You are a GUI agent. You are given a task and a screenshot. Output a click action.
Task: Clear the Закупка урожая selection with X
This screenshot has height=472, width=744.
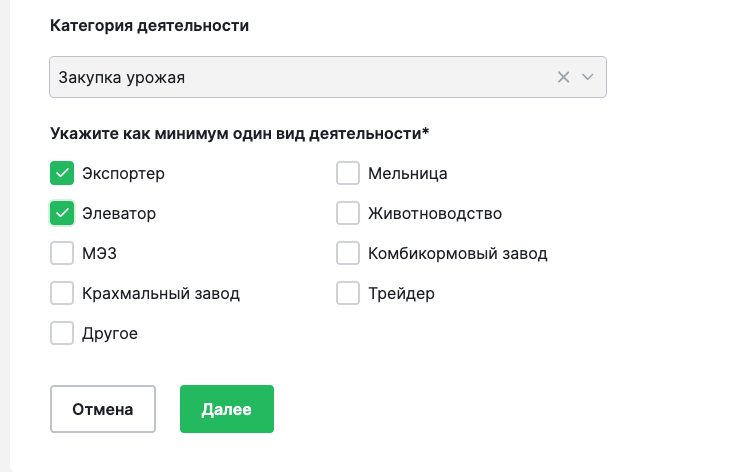coord(563,77)
